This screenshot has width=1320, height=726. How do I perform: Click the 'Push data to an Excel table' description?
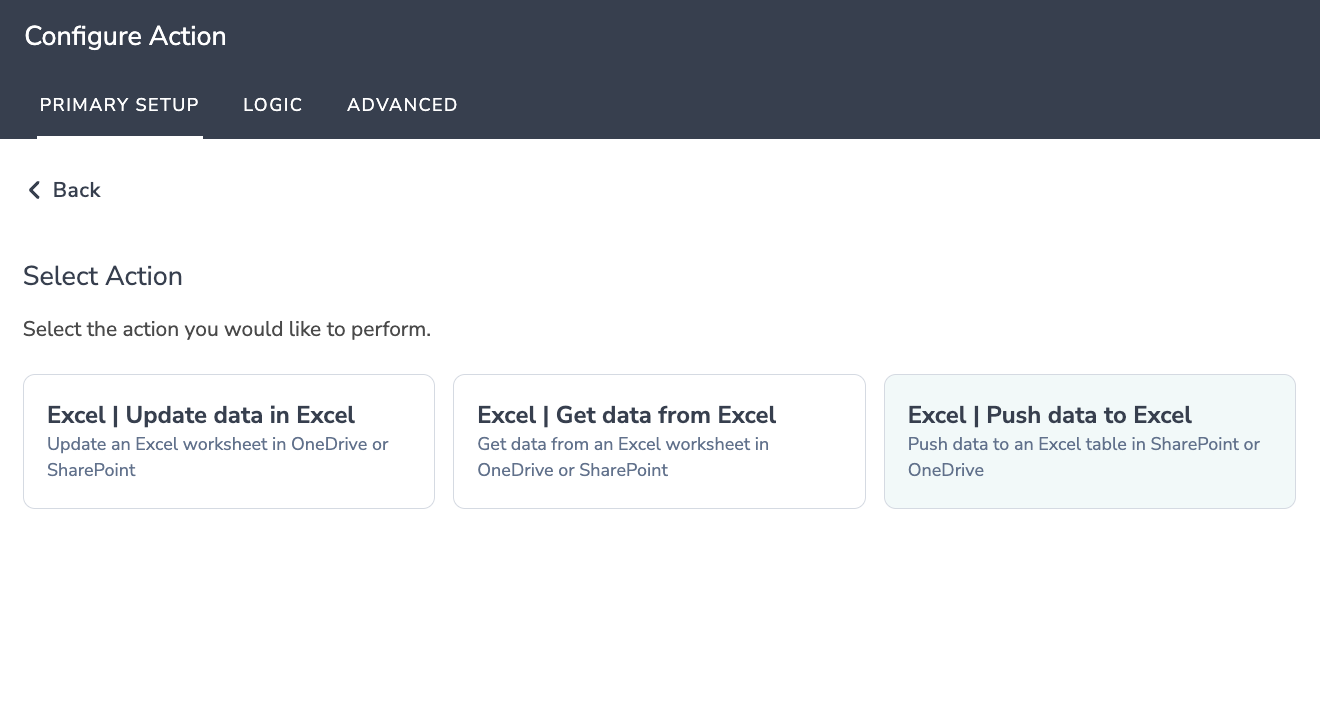click(x=1084, y=444)
